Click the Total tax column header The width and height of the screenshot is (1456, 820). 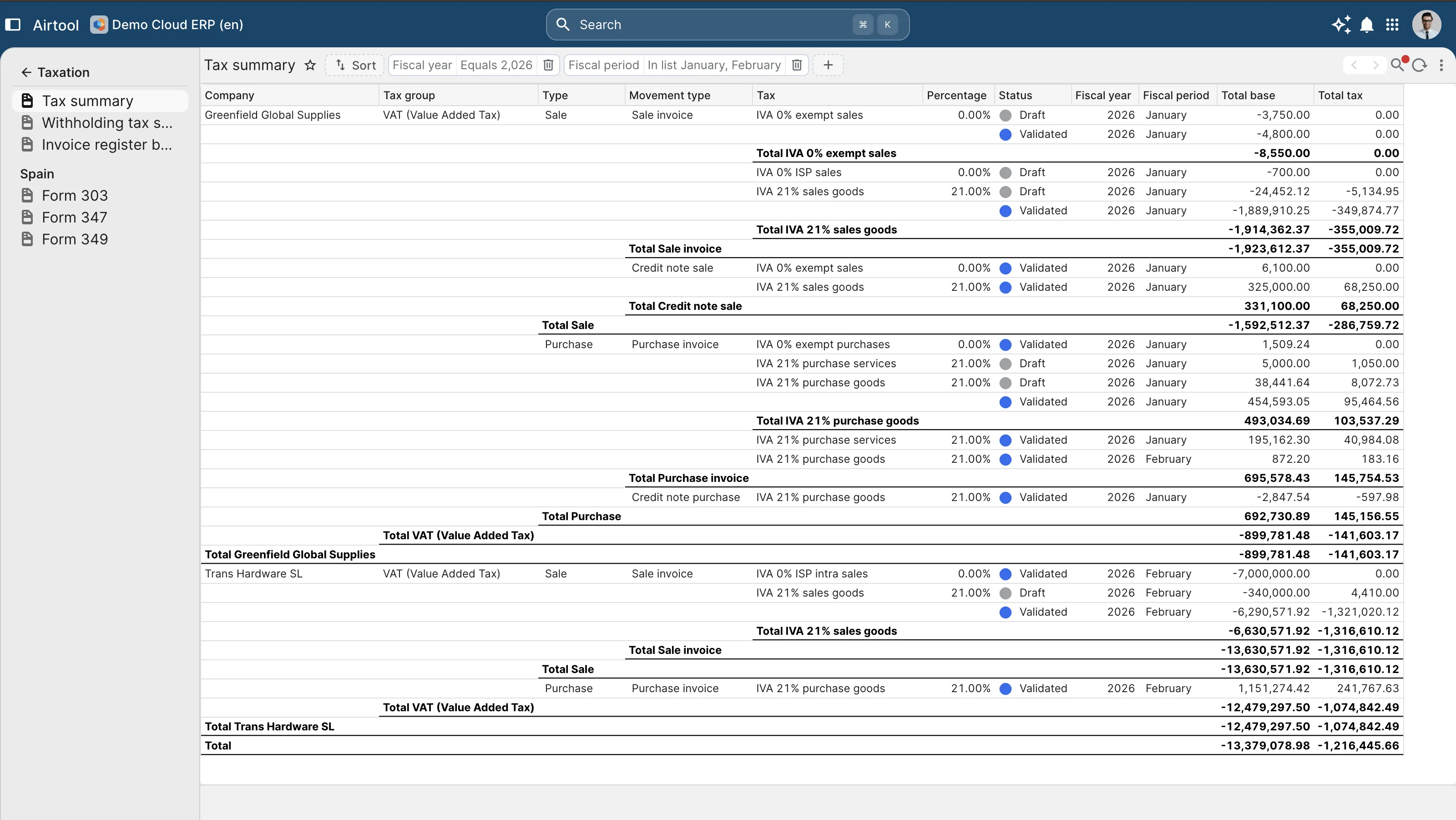point(1358,95)
